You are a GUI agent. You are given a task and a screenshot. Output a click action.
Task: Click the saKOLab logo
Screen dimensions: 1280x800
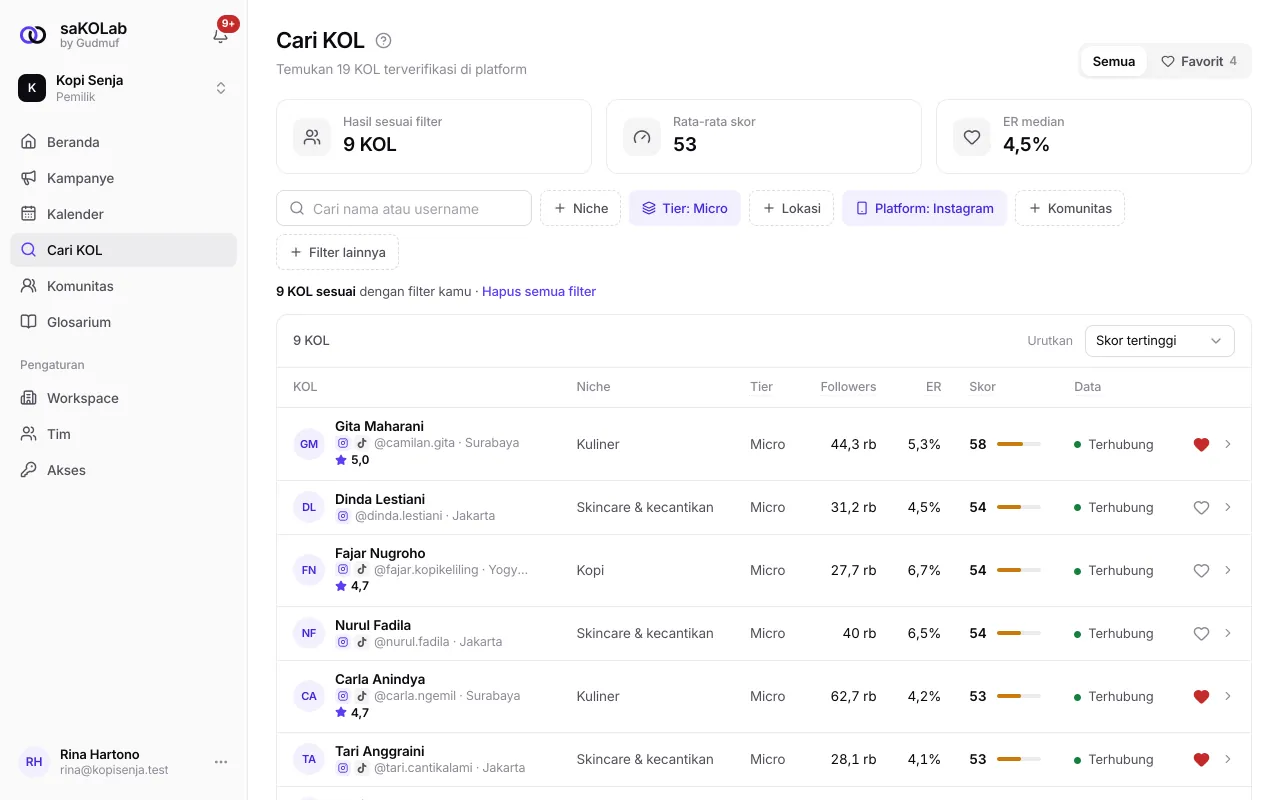point(33,36)
